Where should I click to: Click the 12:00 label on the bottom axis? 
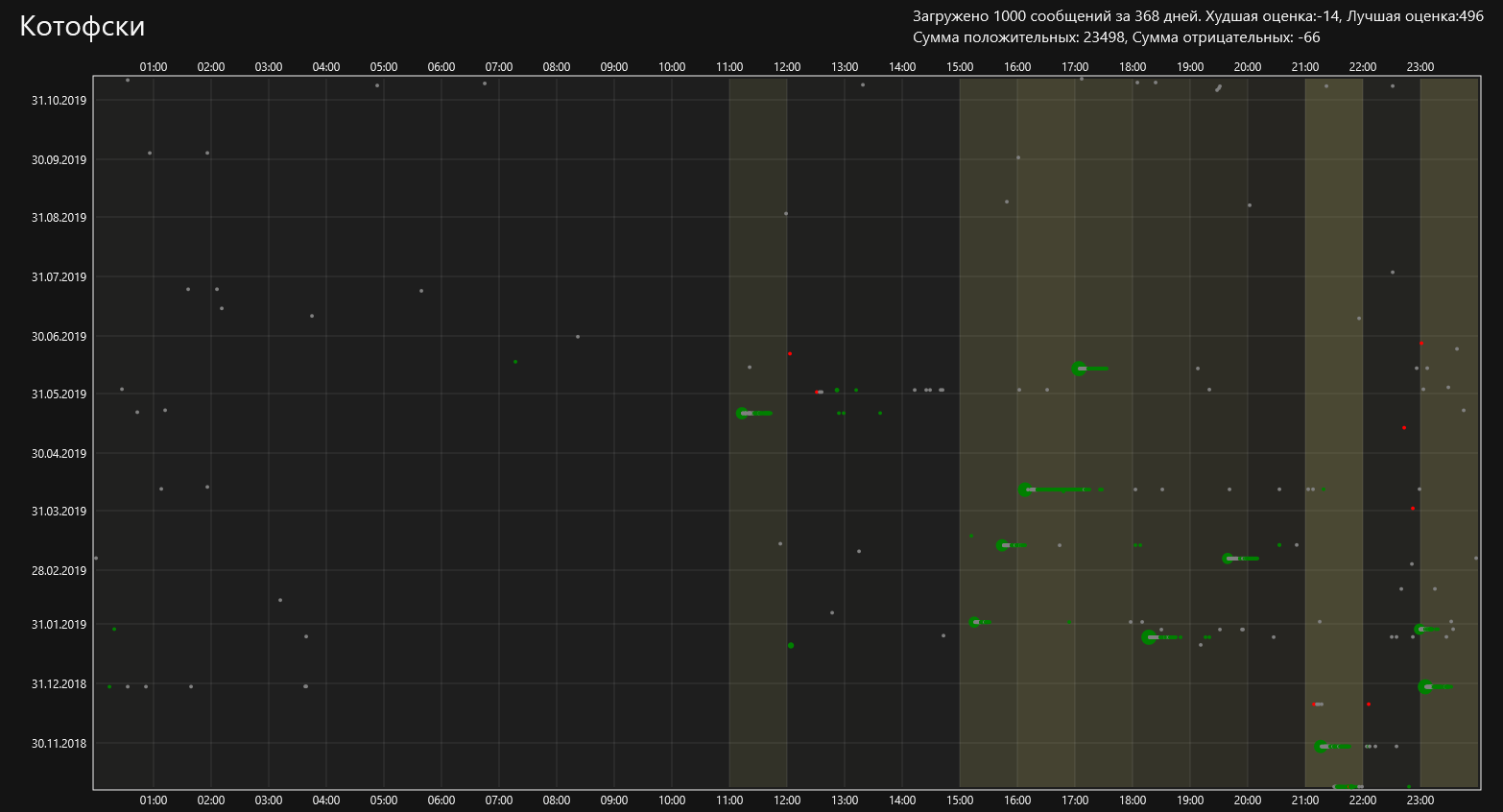click(x=787, y=800)
